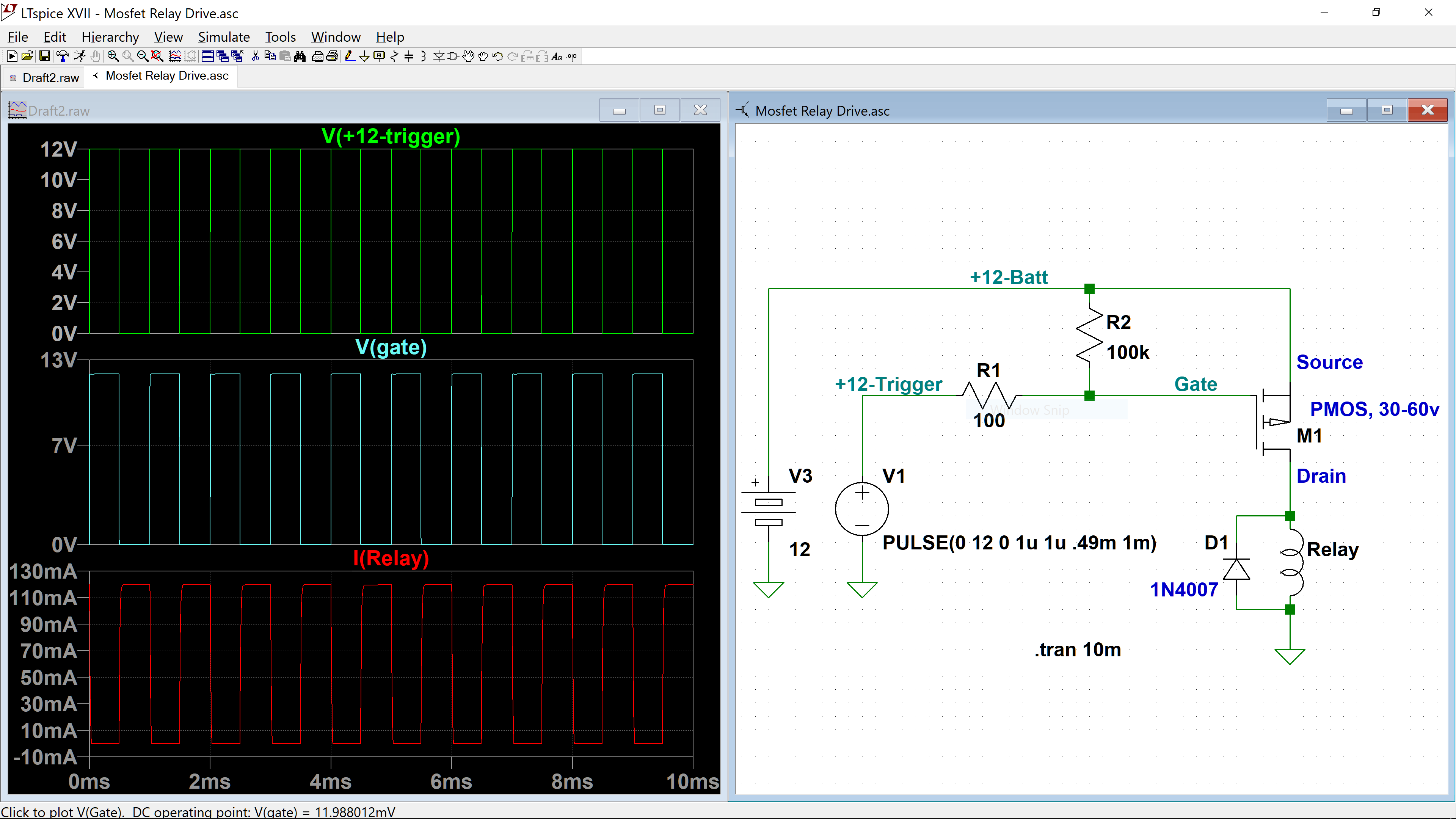Viewport: 1456px width, 819px height.
Task: Click the PULSE(0 12 0 1u 1u .49m 1m) text
Action: point(1019,543)
